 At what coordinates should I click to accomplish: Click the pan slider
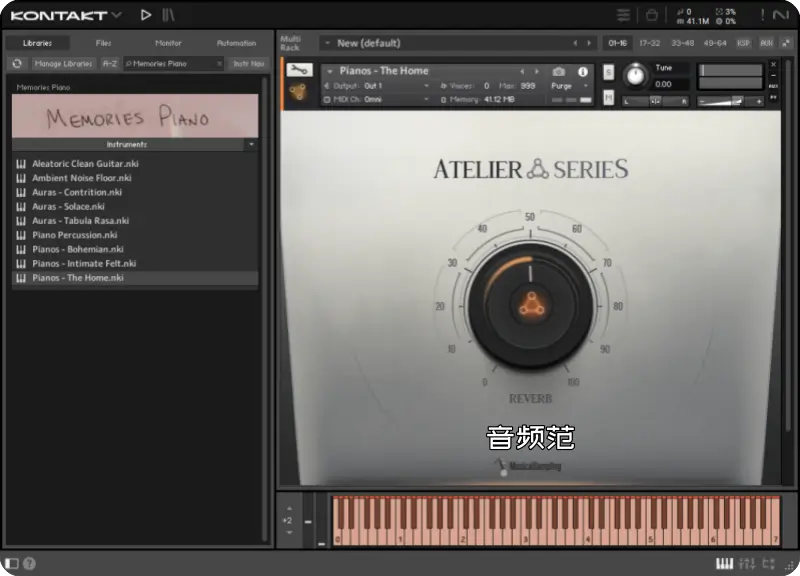coord(655,102)
